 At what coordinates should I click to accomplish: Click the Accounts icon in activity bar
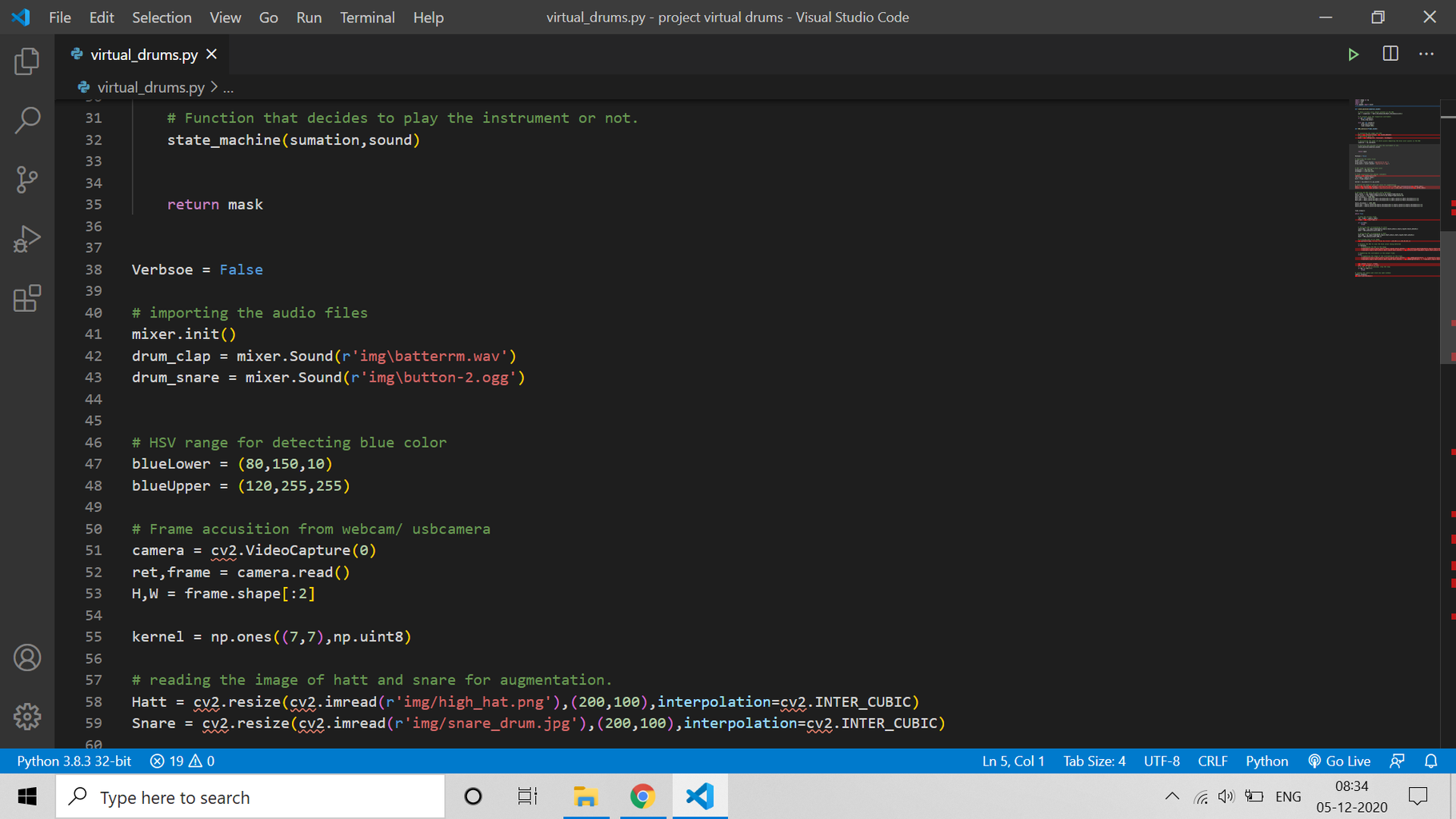pyautogui.click(x=27, y=657)
